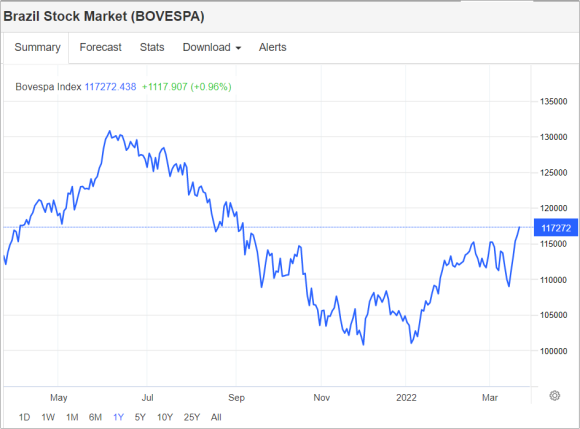This screenshot has width=580, height=429.
Task: Open the chart settings gear icon
Action: [554, 396]
